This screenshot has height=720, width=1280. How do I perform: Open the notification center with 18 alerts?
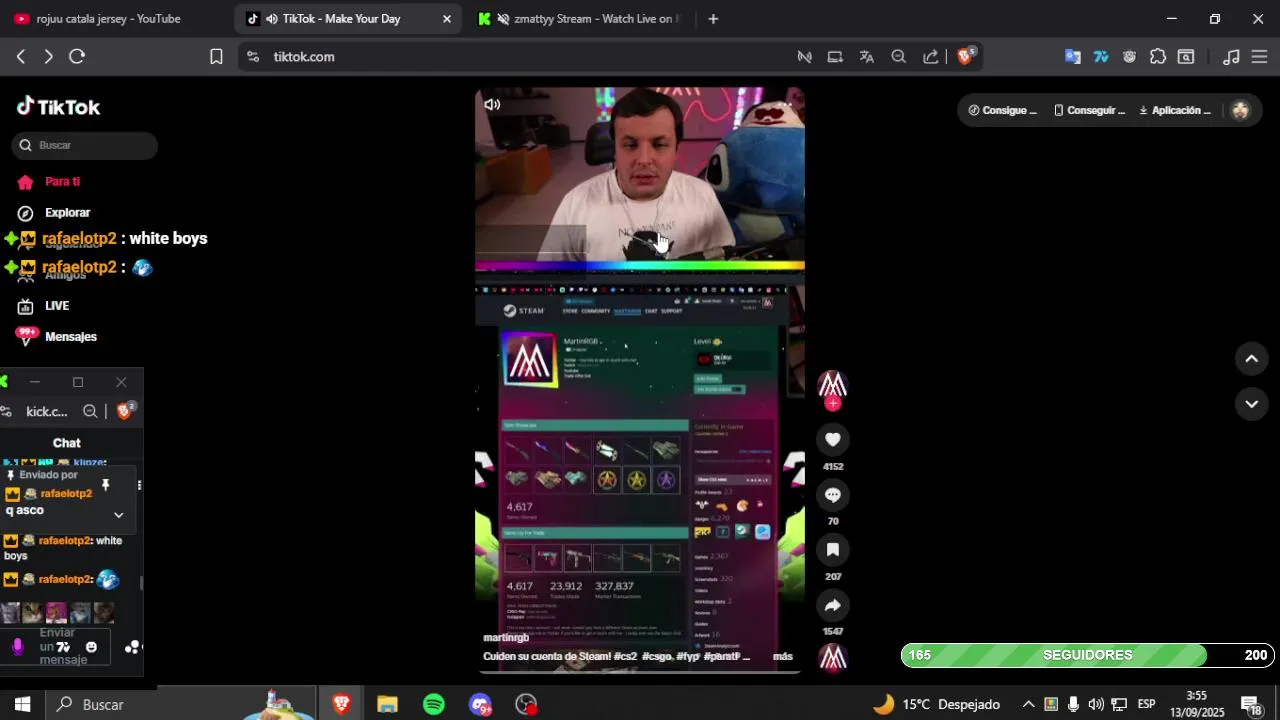(1250, 705)
